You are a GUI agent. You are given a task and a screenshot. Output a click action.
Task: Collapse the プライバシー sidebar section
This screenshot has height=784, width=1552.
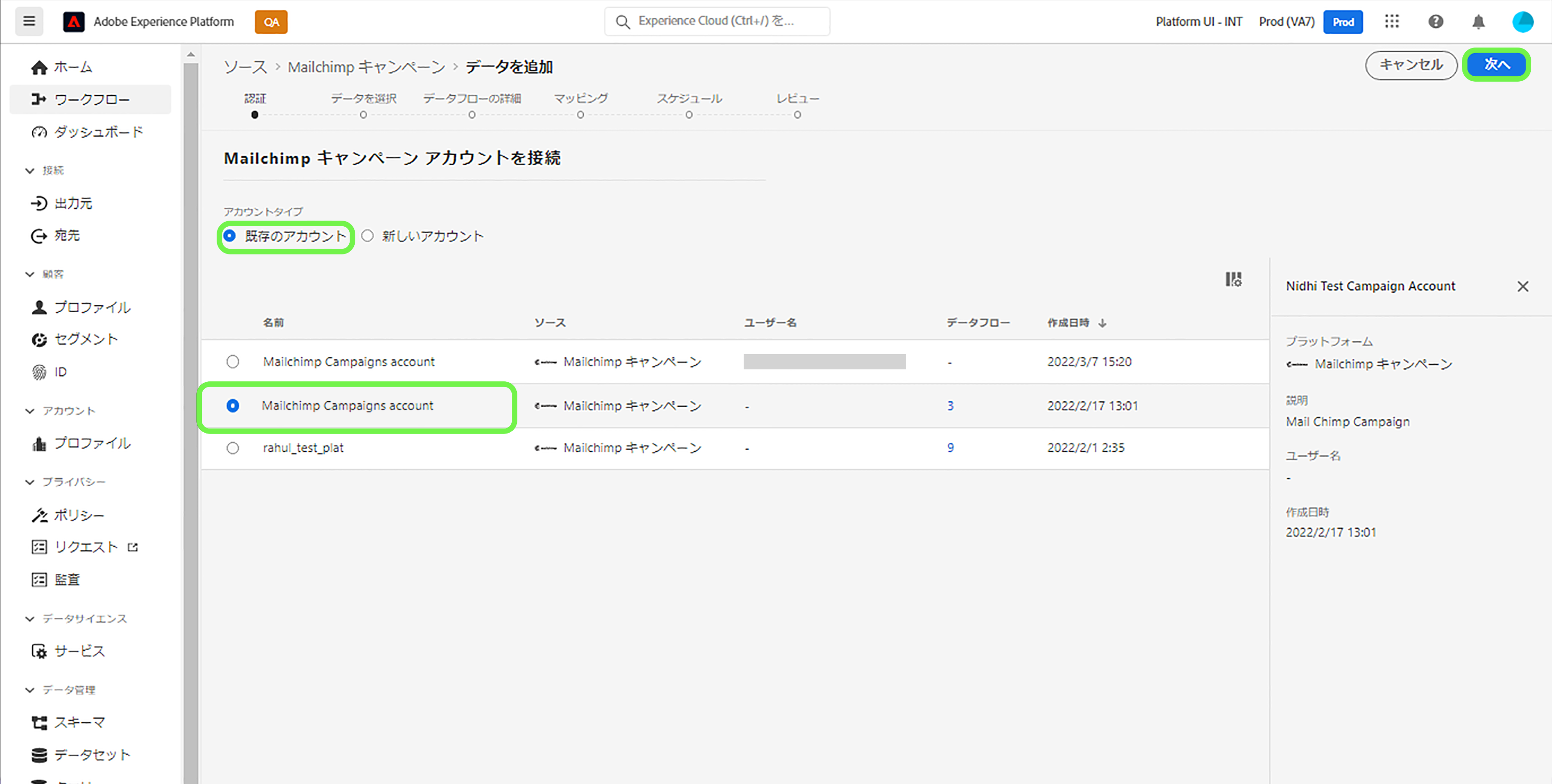[x=30, y=482]
